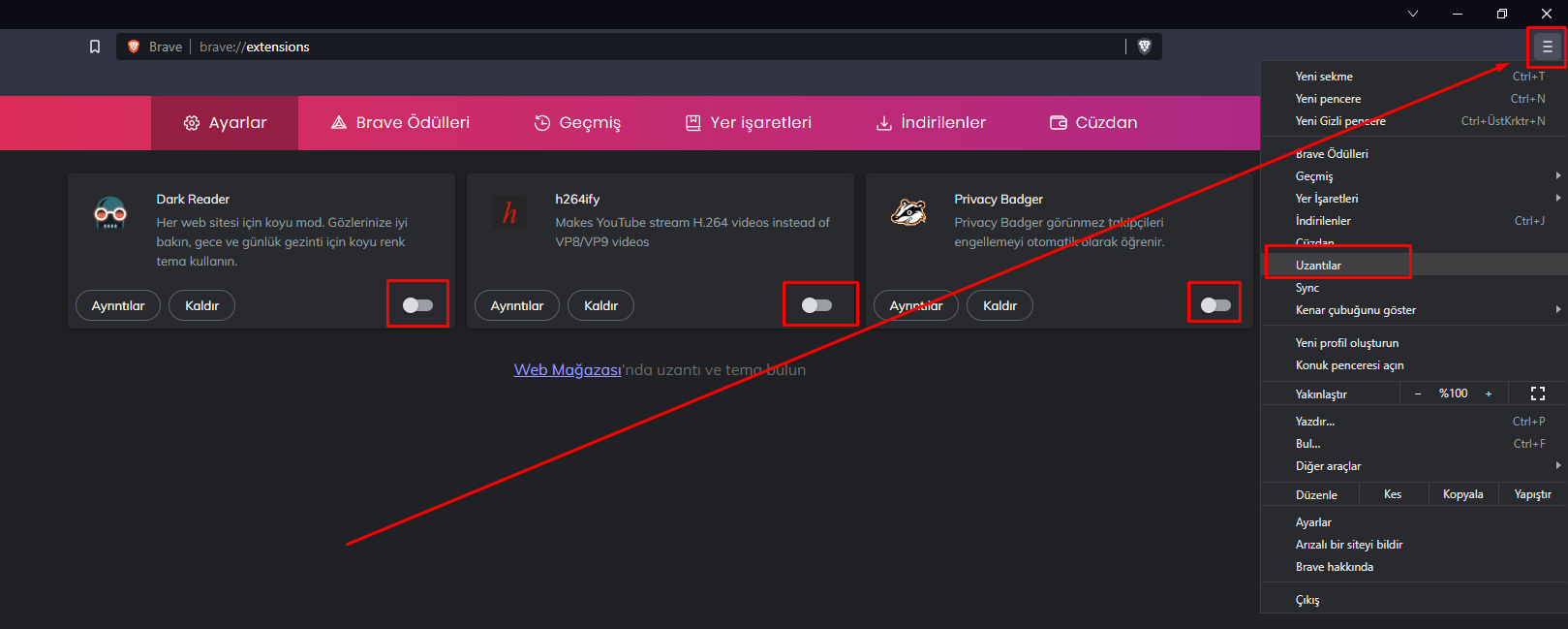Click the Dark Reader extension icon

coord(110,212)
